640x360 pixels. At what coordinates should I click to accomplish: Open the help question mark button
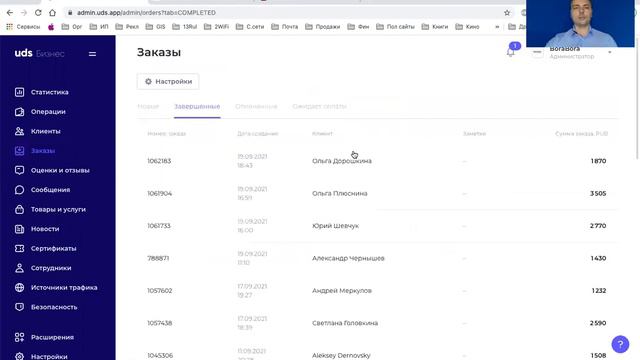[x=620, y=344]
